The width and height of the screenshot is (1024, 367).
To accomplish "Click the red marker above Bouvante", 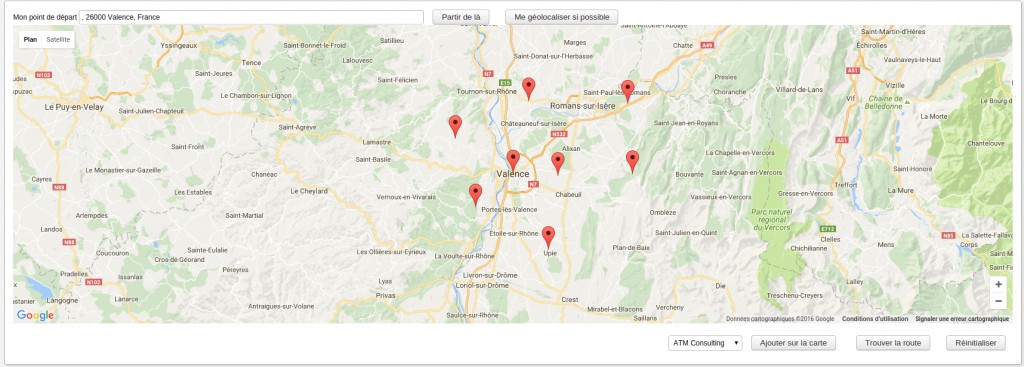I will click(x=632, y=161).
